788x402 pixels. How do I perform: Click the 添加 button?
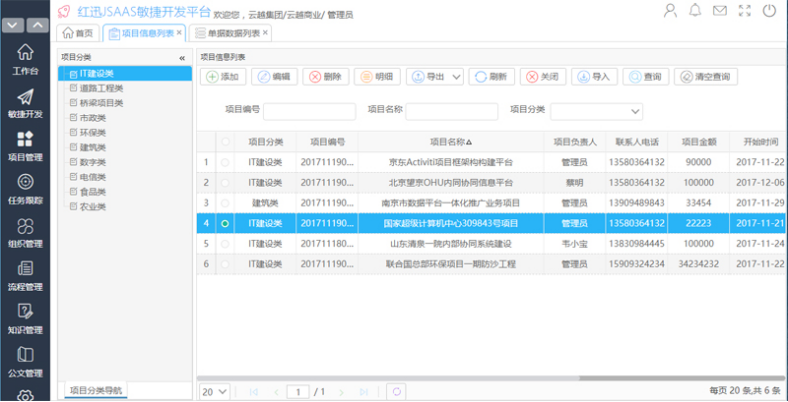click(223, 77)
